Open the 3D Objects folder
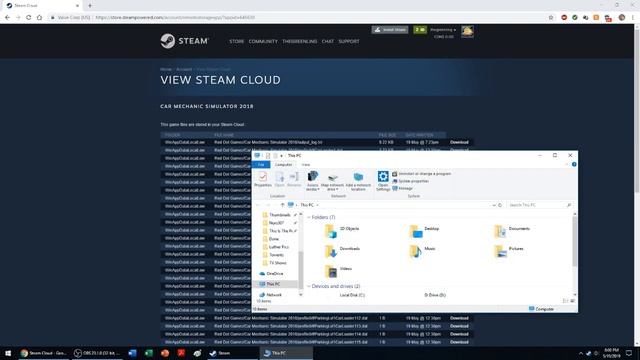This screenshot has width=640, height=360. tap(342, 231)
